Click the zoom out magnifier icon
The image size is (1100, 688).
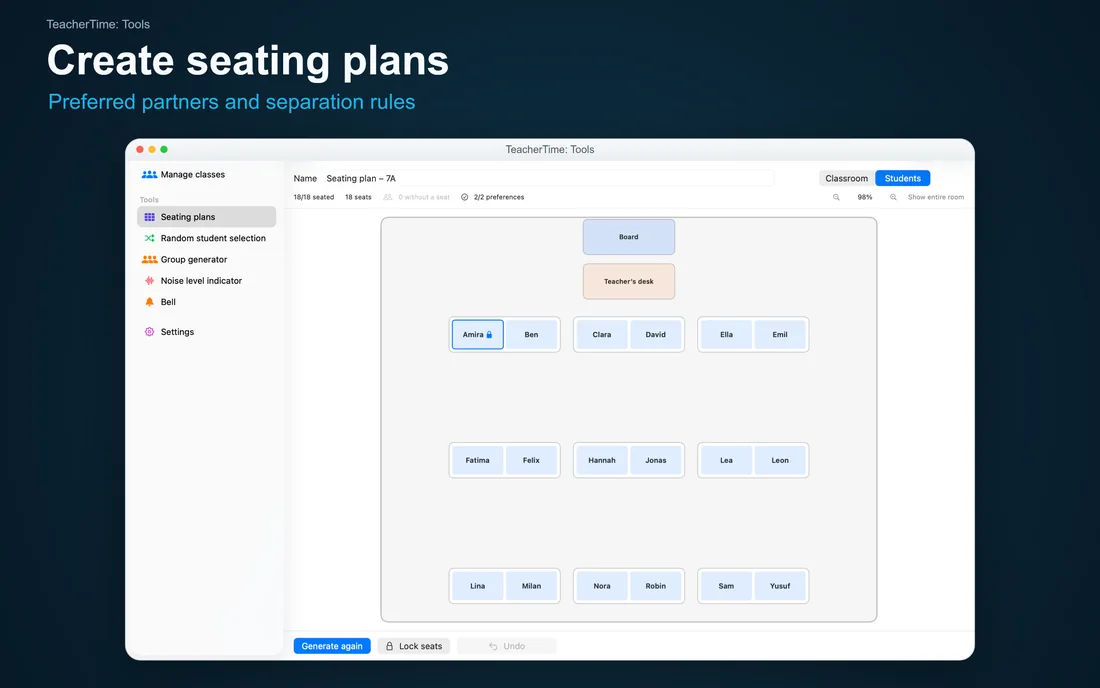[836, 198]
